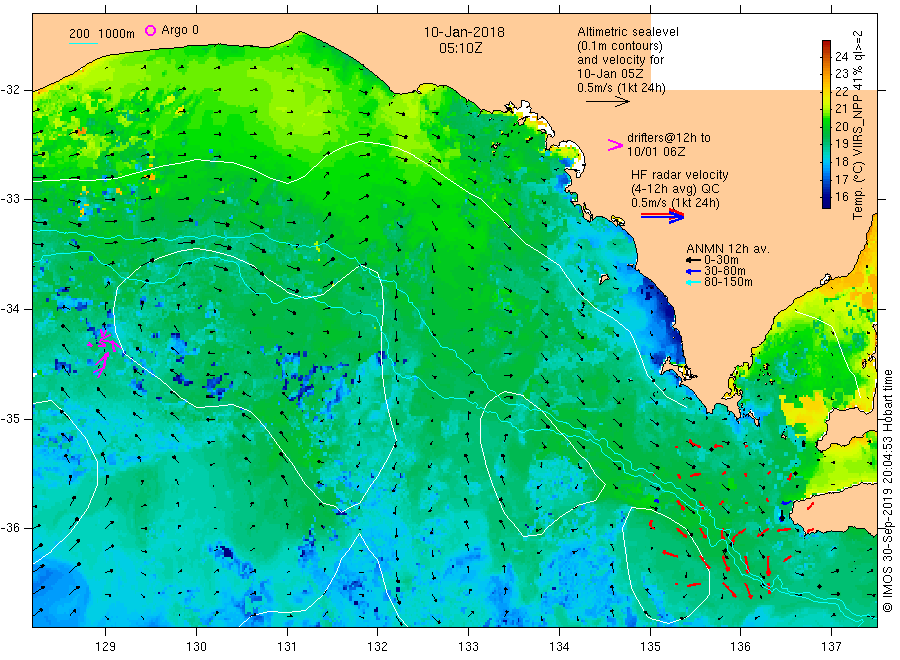Click the 137 longitude axis label

click(x=831, y=647)
